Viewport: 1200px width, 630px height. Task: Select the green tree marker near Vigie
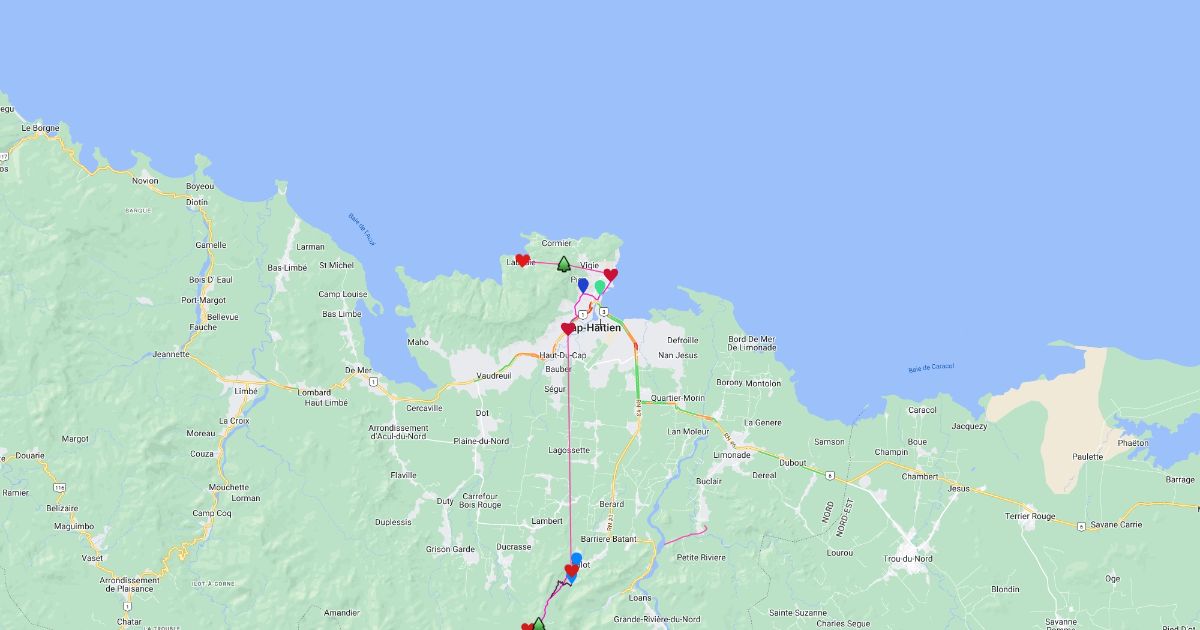coord(564,264)
